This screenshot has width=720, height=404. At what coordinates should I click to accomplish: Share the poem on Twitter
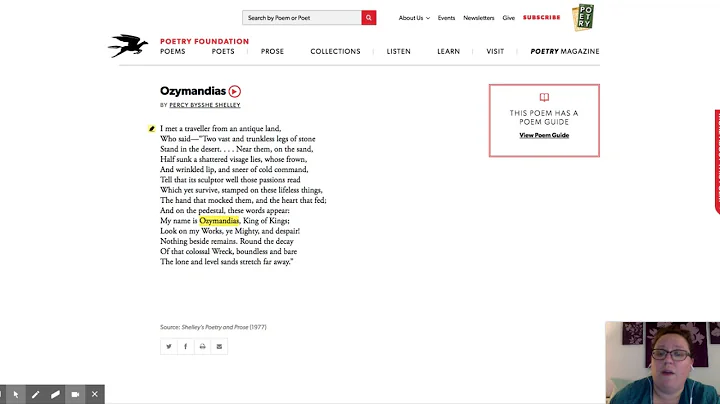tap(169, 346)
